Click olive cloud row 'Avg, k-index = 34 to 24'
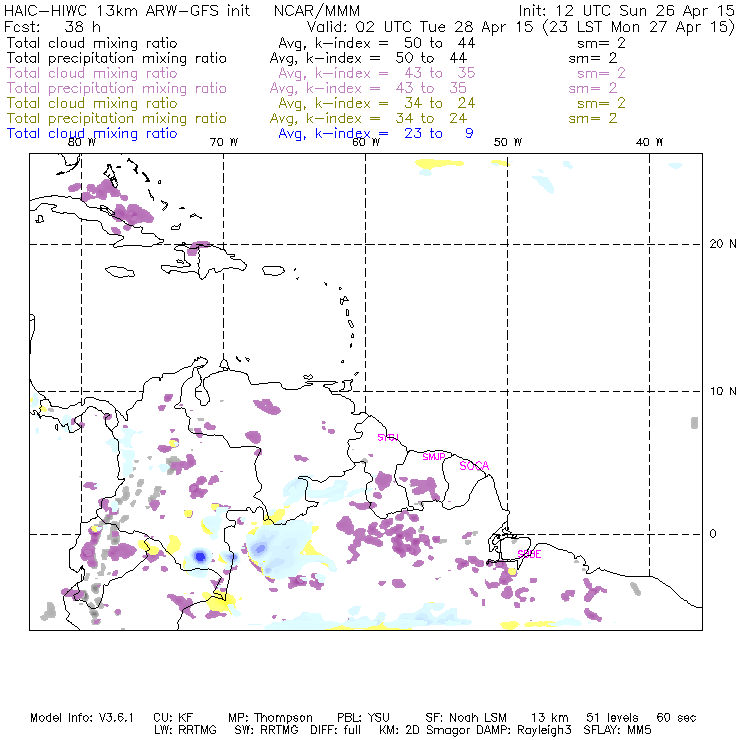 point(377,104)
